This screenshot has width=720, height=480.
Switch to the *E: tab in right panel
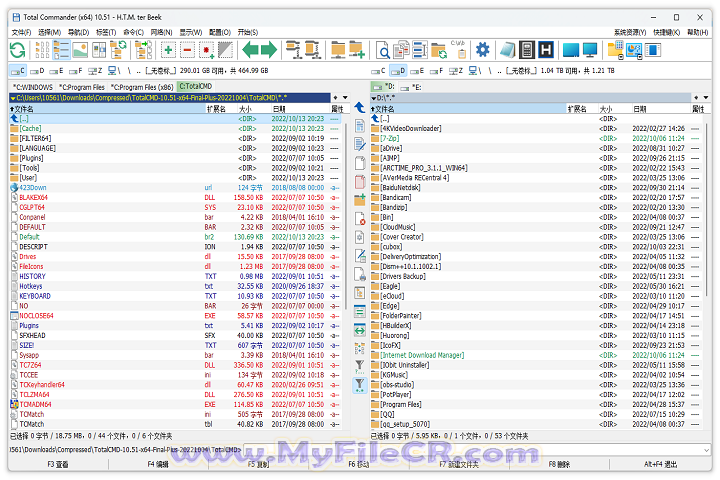(411, 87)
